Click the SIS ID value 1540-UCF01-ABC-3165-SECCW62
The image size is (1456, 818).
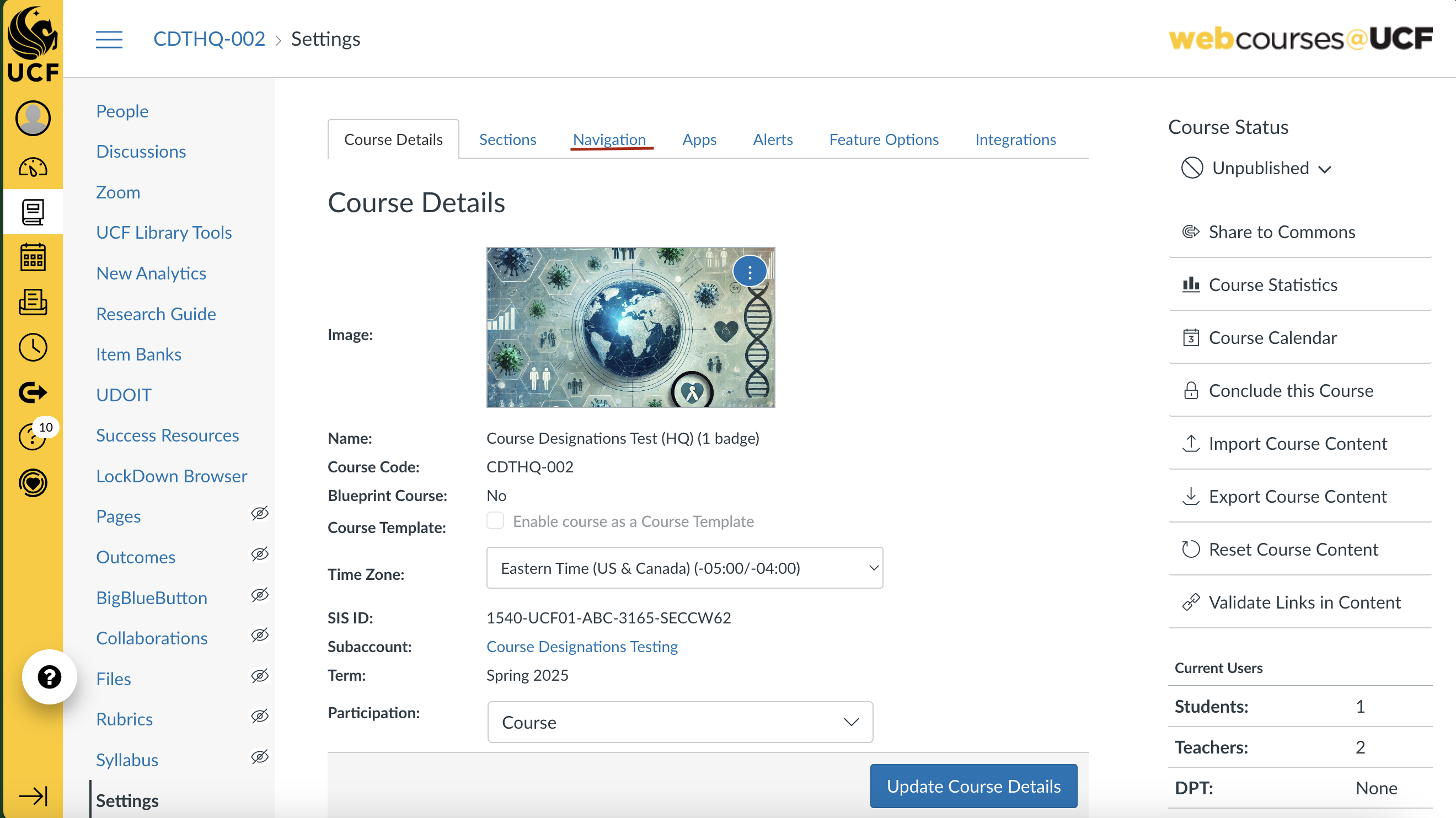(609, 617)
